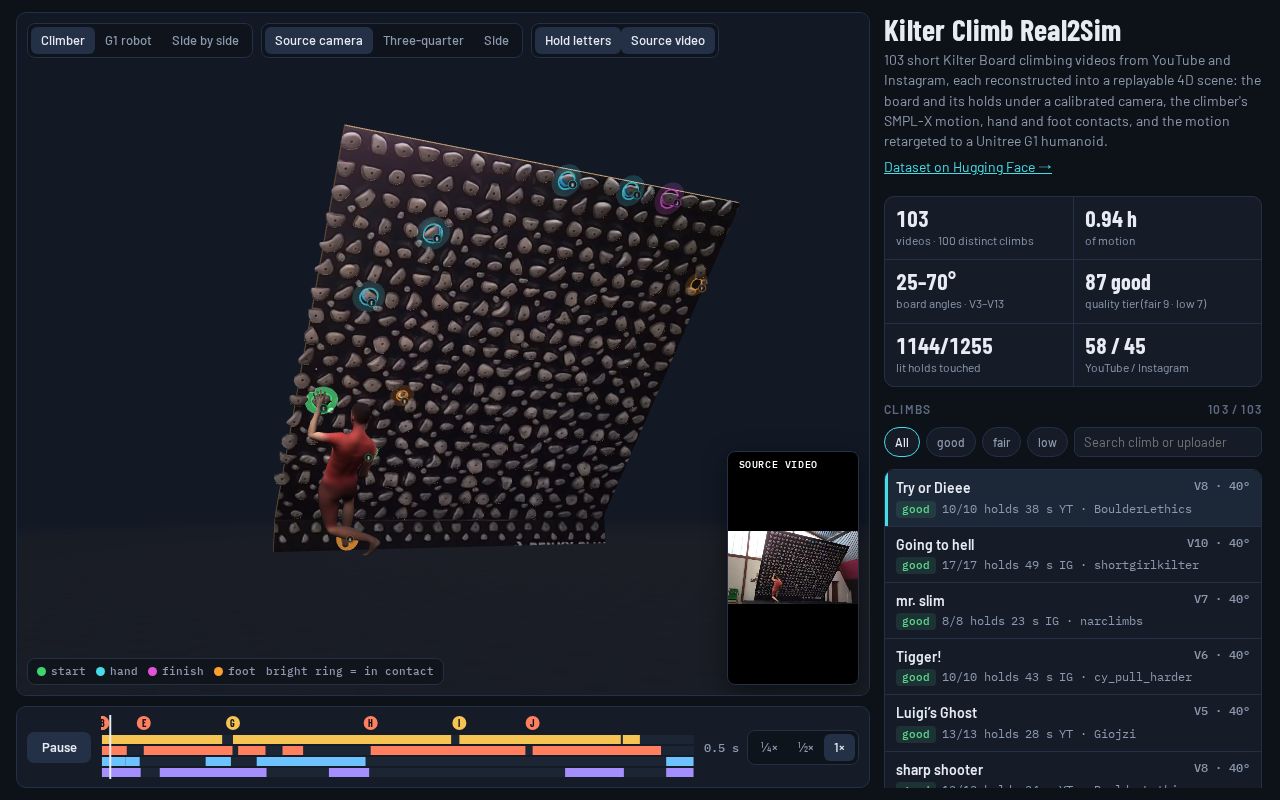Go to timeline marker I
This screenshot has width=1280, height=800.
459,723
